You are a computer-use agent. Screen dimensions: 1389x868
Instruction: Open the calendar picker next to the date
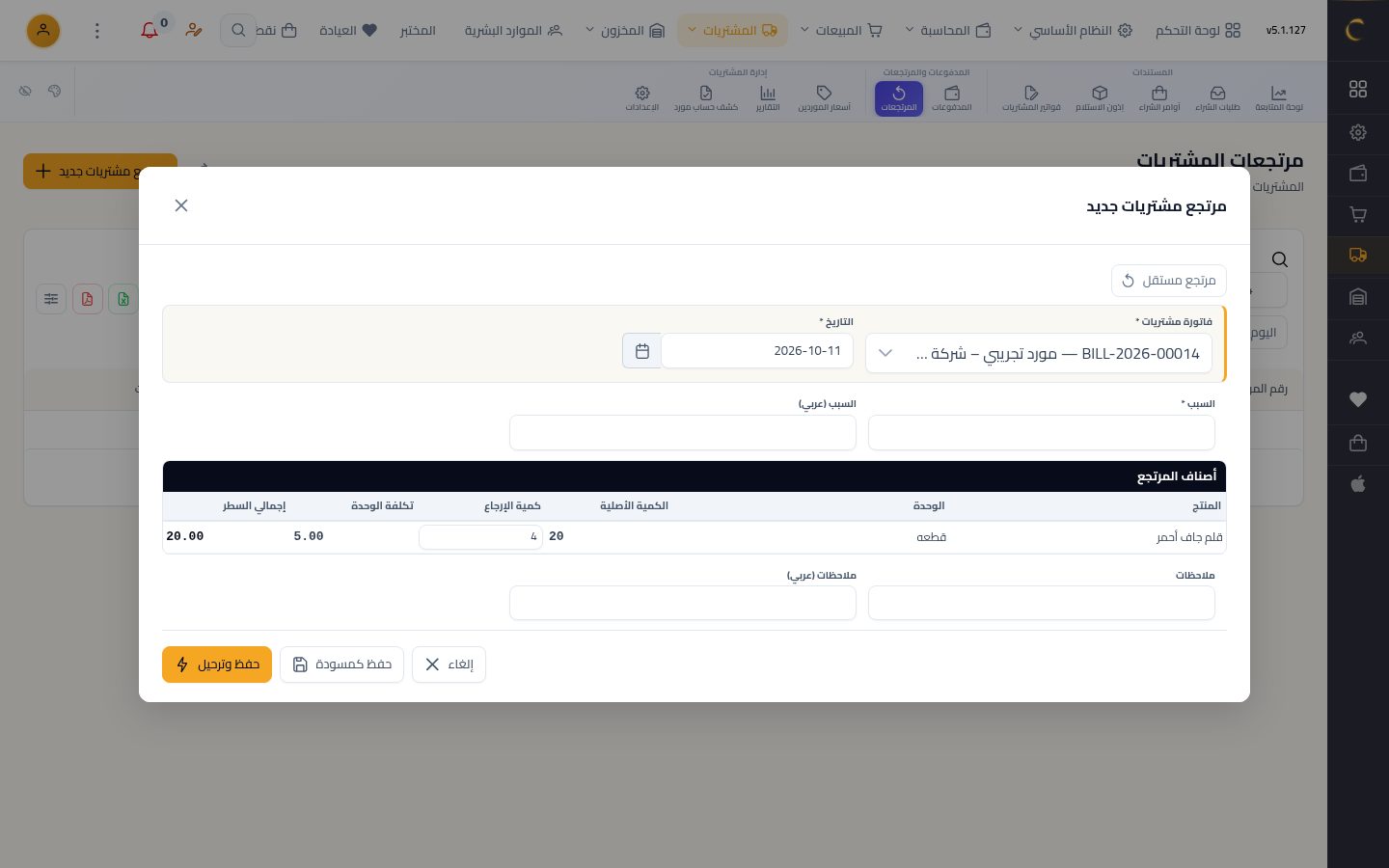642,351
